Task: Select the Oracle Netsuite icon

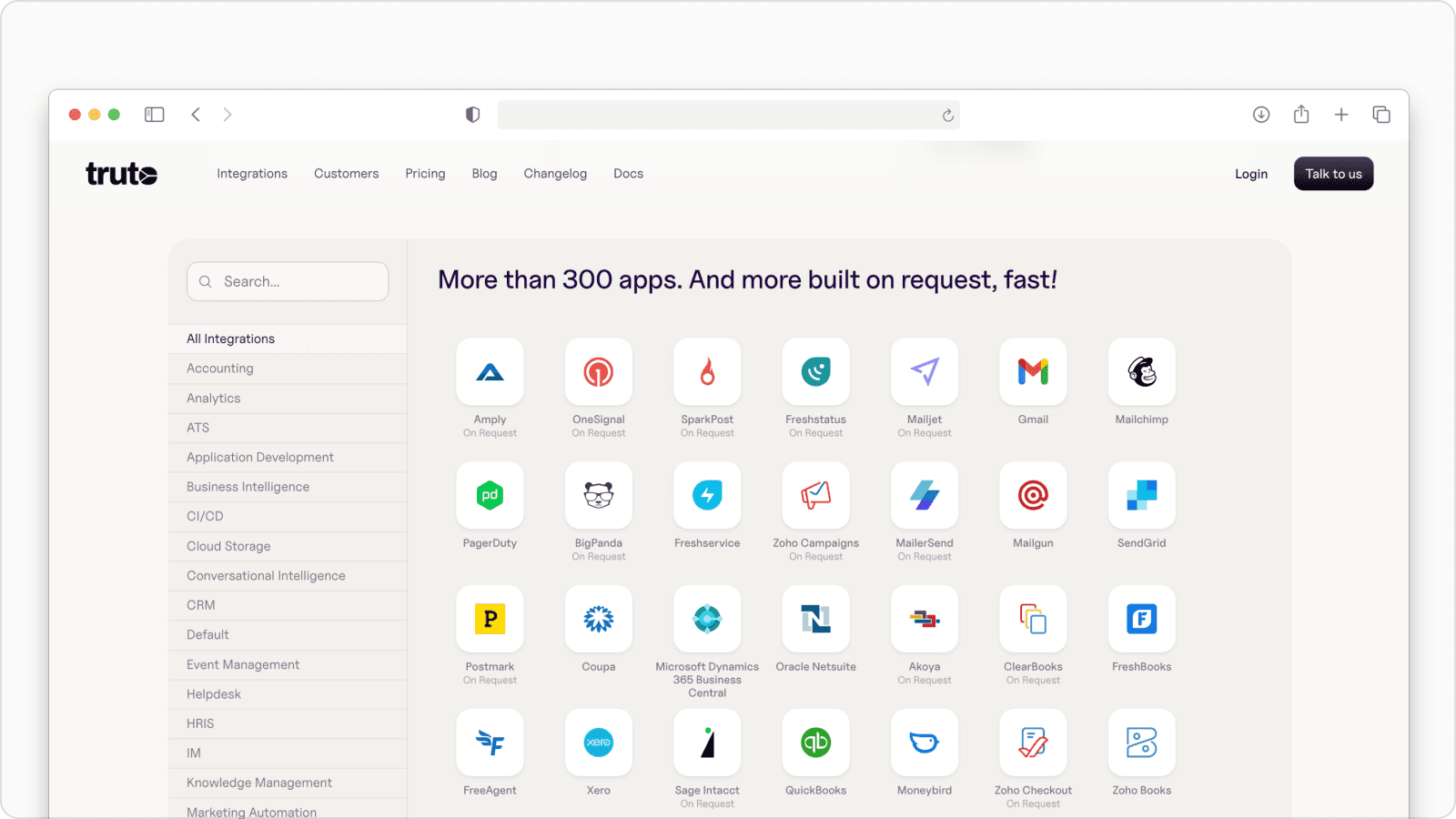Action: [816, 619]
